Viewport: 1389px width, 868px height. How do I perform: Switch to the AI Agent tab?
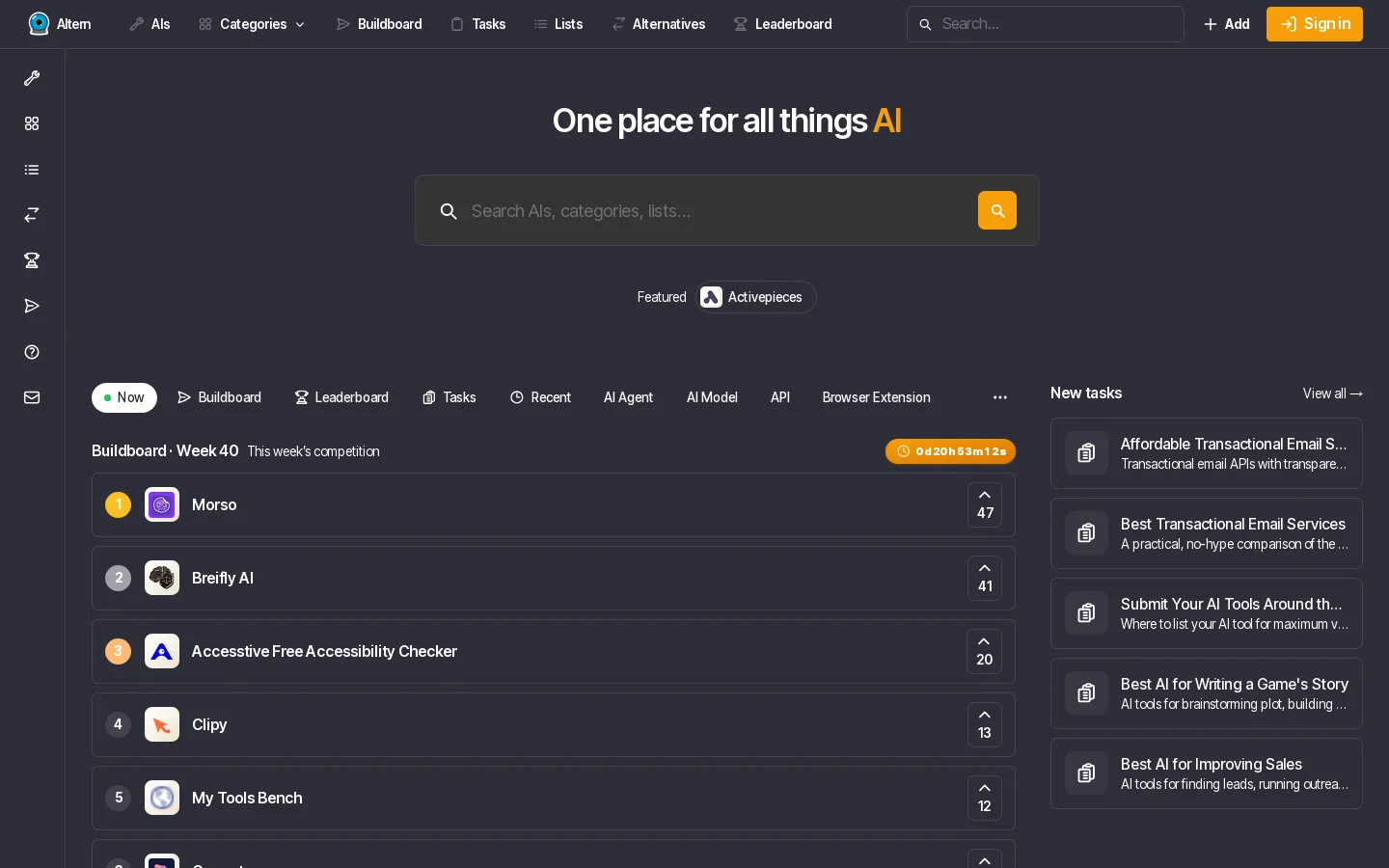[x=628, y=397]
